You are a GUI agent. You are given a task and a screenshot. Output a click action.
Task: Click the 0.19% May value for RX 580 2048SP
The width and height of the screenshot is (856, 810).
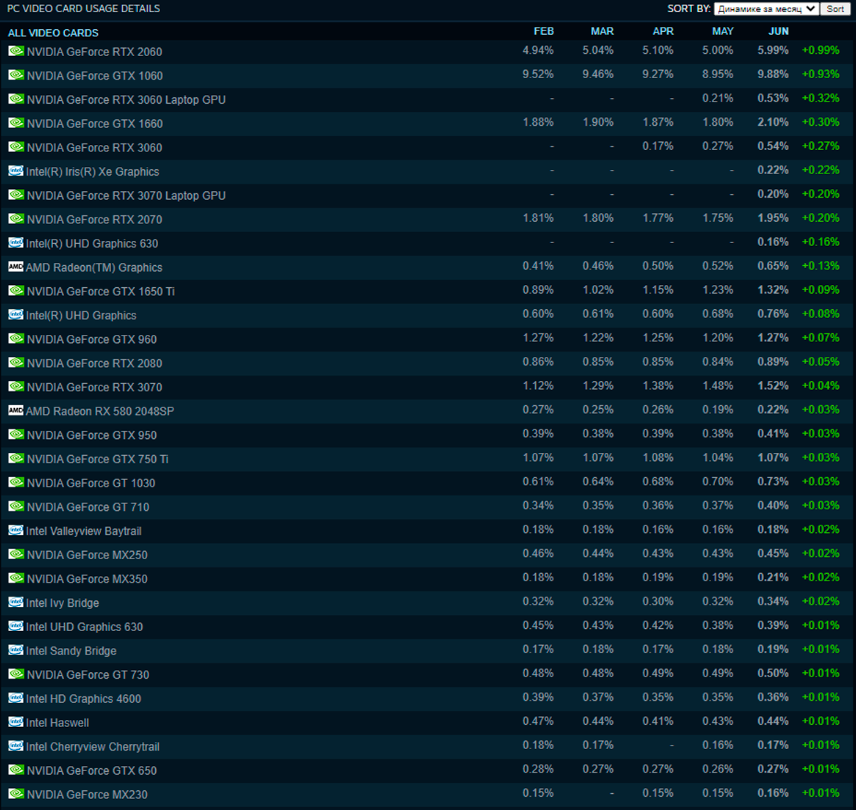[x=717, y=410]
